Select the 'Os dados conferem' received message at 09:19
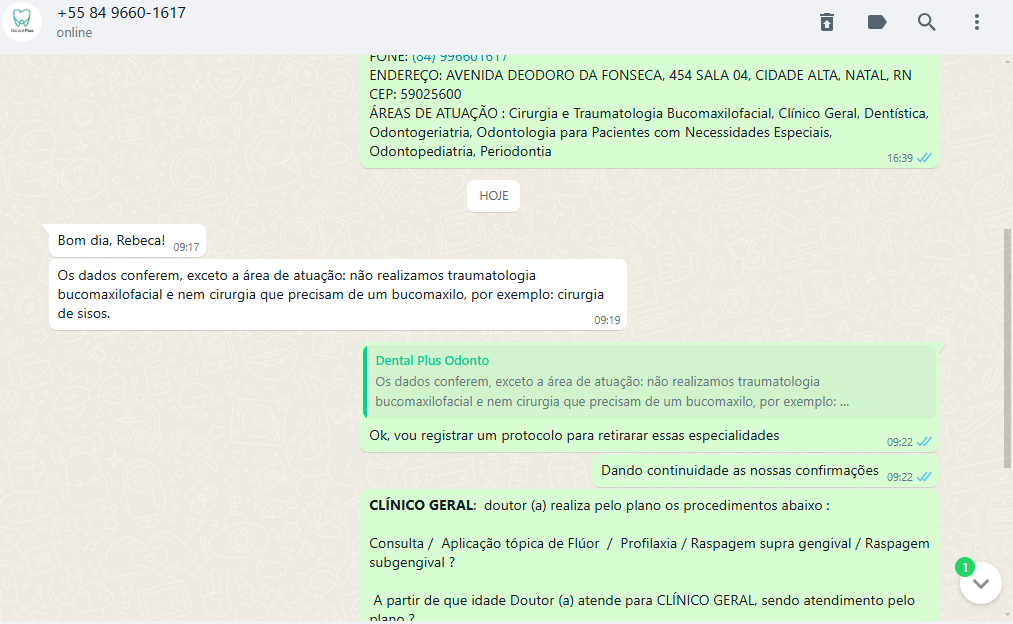This screenshot has width=1013, height=624. pos(338,295)
